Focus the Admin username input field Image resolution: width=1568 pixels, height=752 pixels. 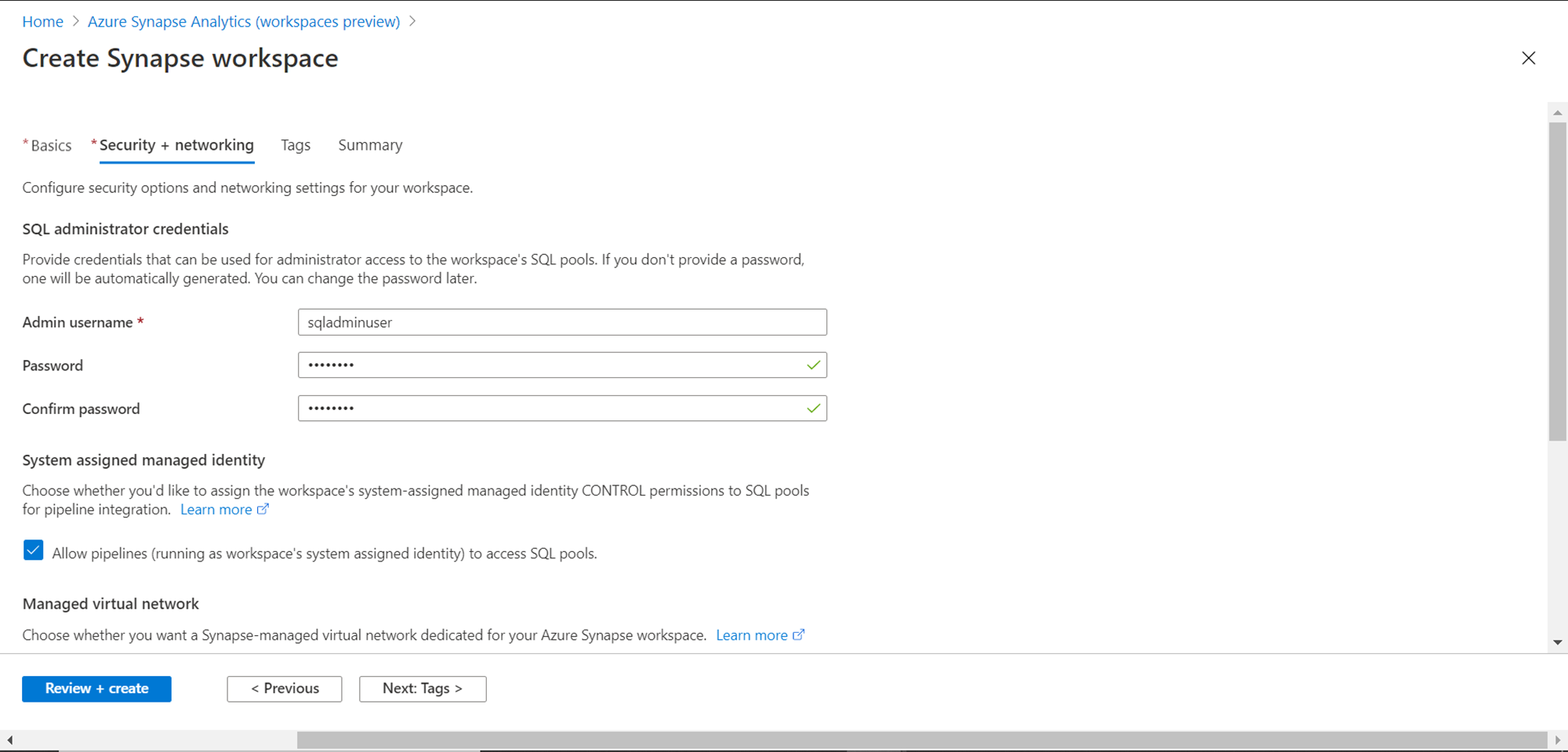pos(562,322)
